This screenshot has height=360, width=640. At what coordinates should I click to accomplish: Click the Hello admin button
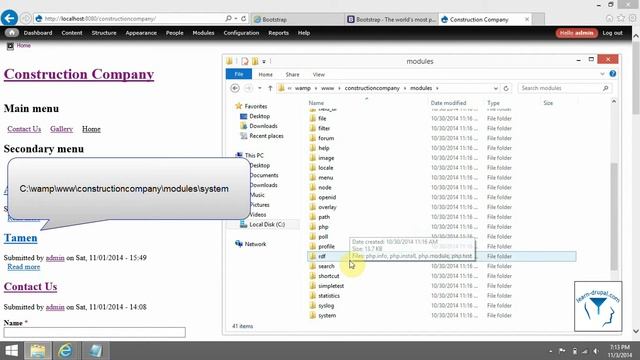[576, 33]
